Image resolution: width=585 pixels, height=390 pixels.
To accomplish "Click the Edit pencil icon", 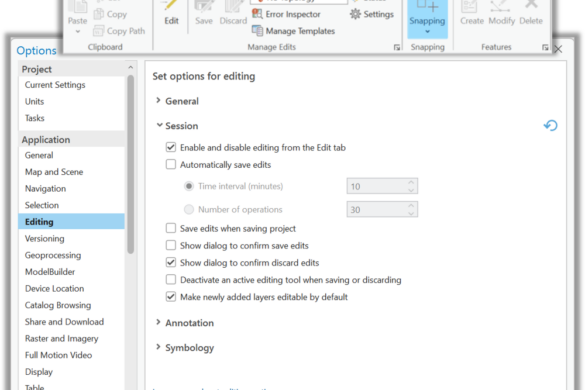I will 171,5.
